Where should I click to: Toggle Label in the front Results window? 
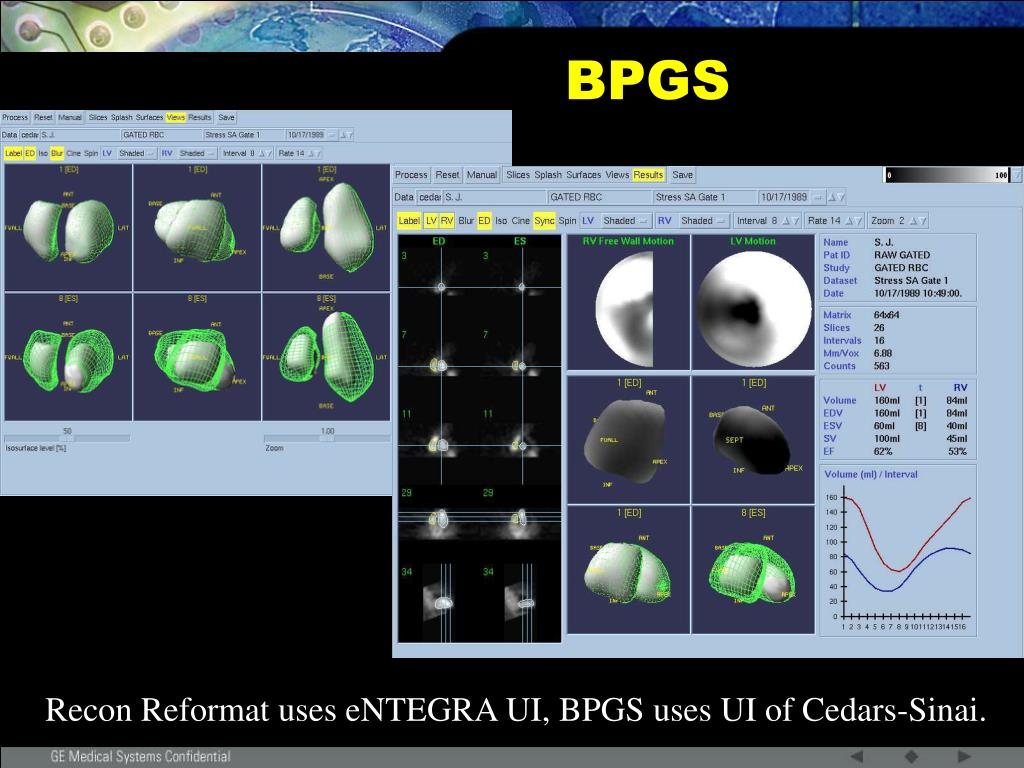click(x=409, y=221)
